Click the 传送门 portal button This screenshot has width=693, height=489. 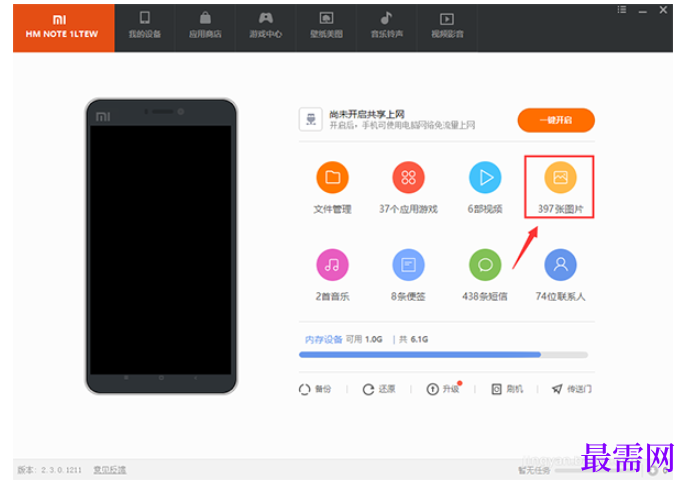[x=571, y=389]
